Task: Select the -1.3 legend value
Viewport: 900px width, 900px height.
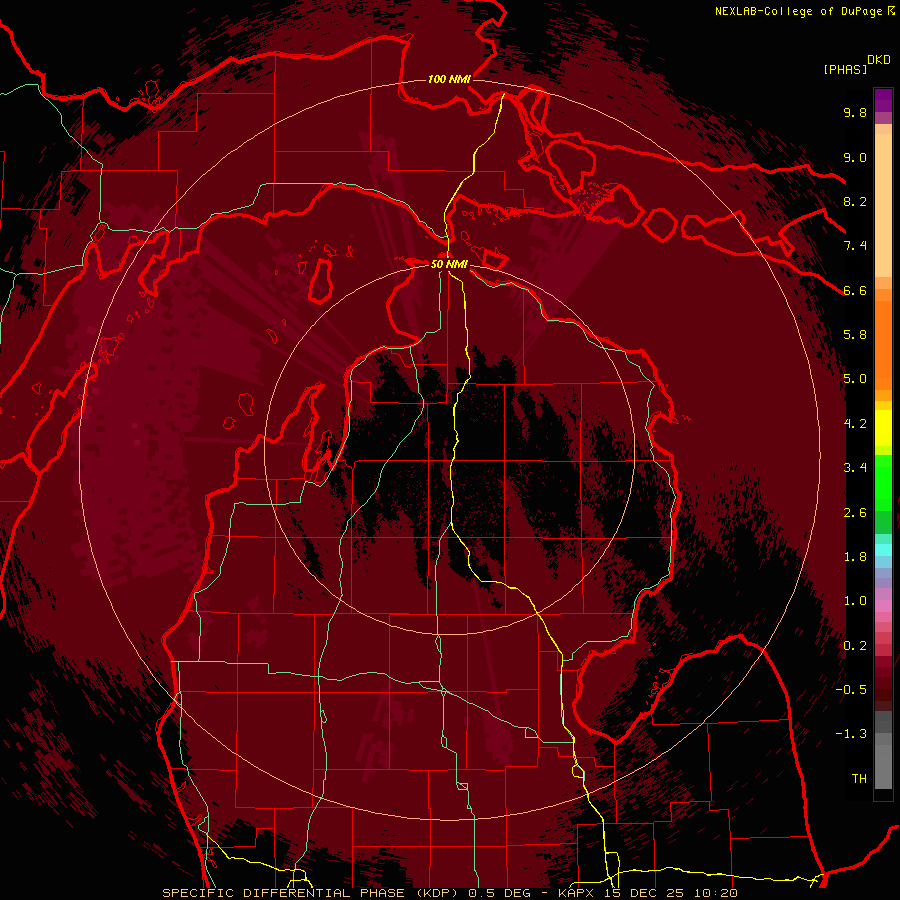Action: (851, 734)
